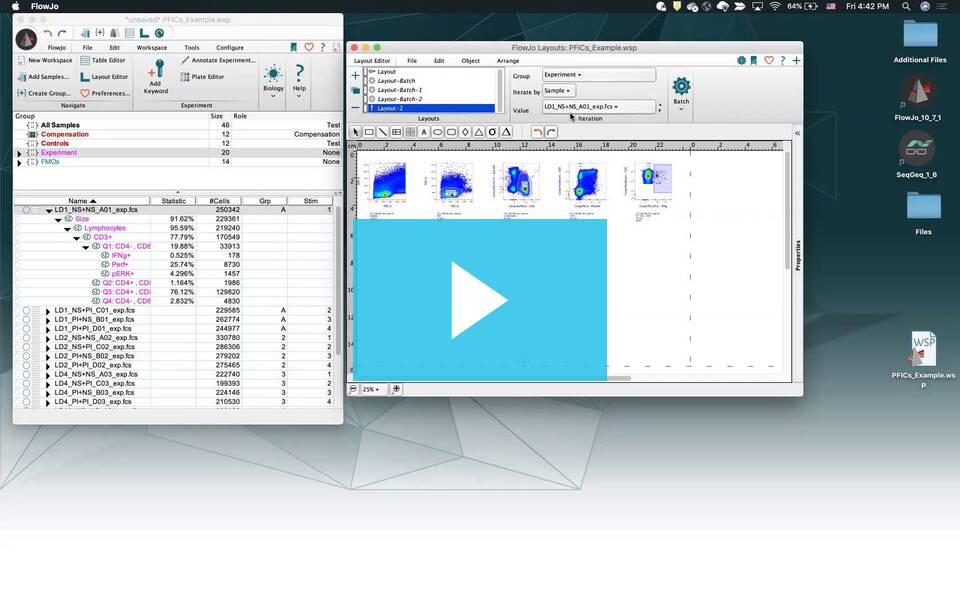This screenshot has width=960, height=600.
Task: Click the Value iteration stepper arrows
Action: coord(660,108)
